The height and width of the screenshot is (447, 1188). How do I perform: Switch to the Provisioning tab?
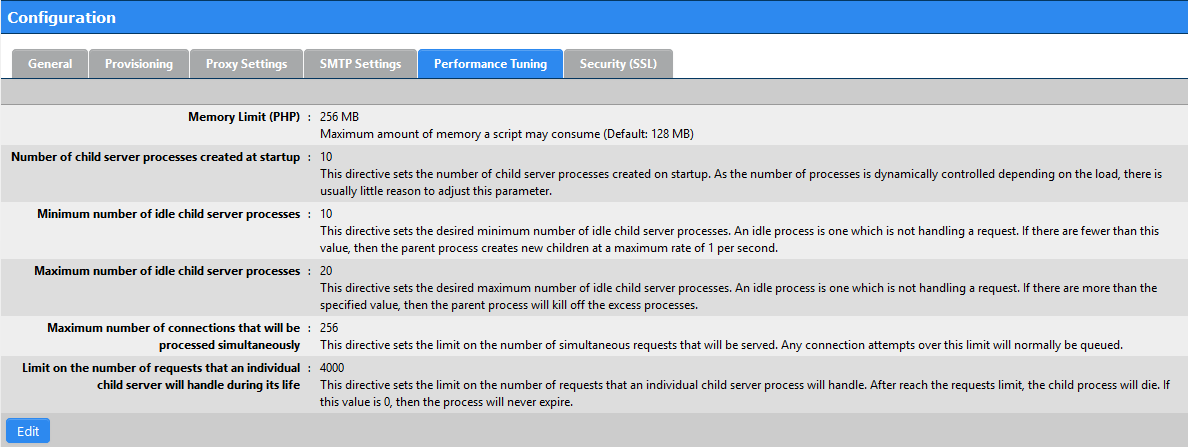pyautogui.click(x=139, y=64)
